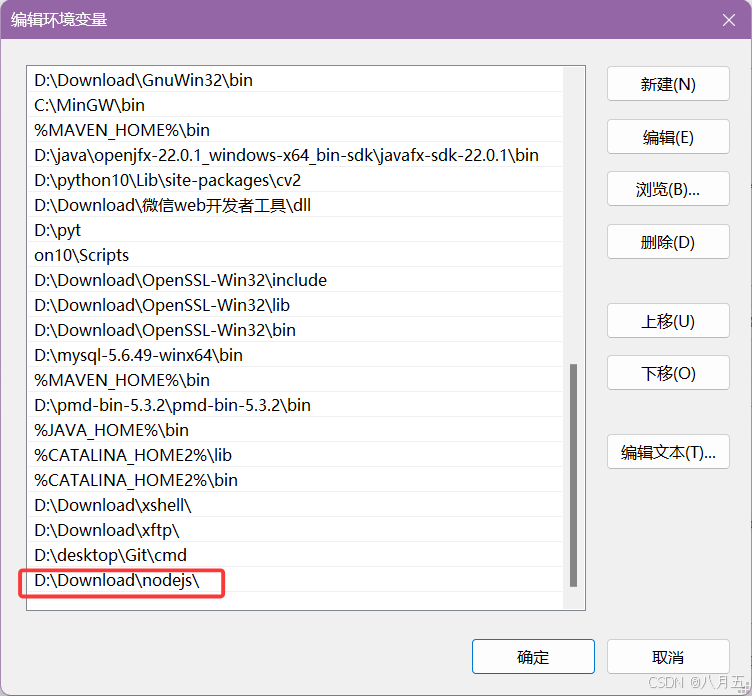Select D:\desktop\Git\cmd entry
The width and height of the screenshot is (752, 696).
point(295,554)
